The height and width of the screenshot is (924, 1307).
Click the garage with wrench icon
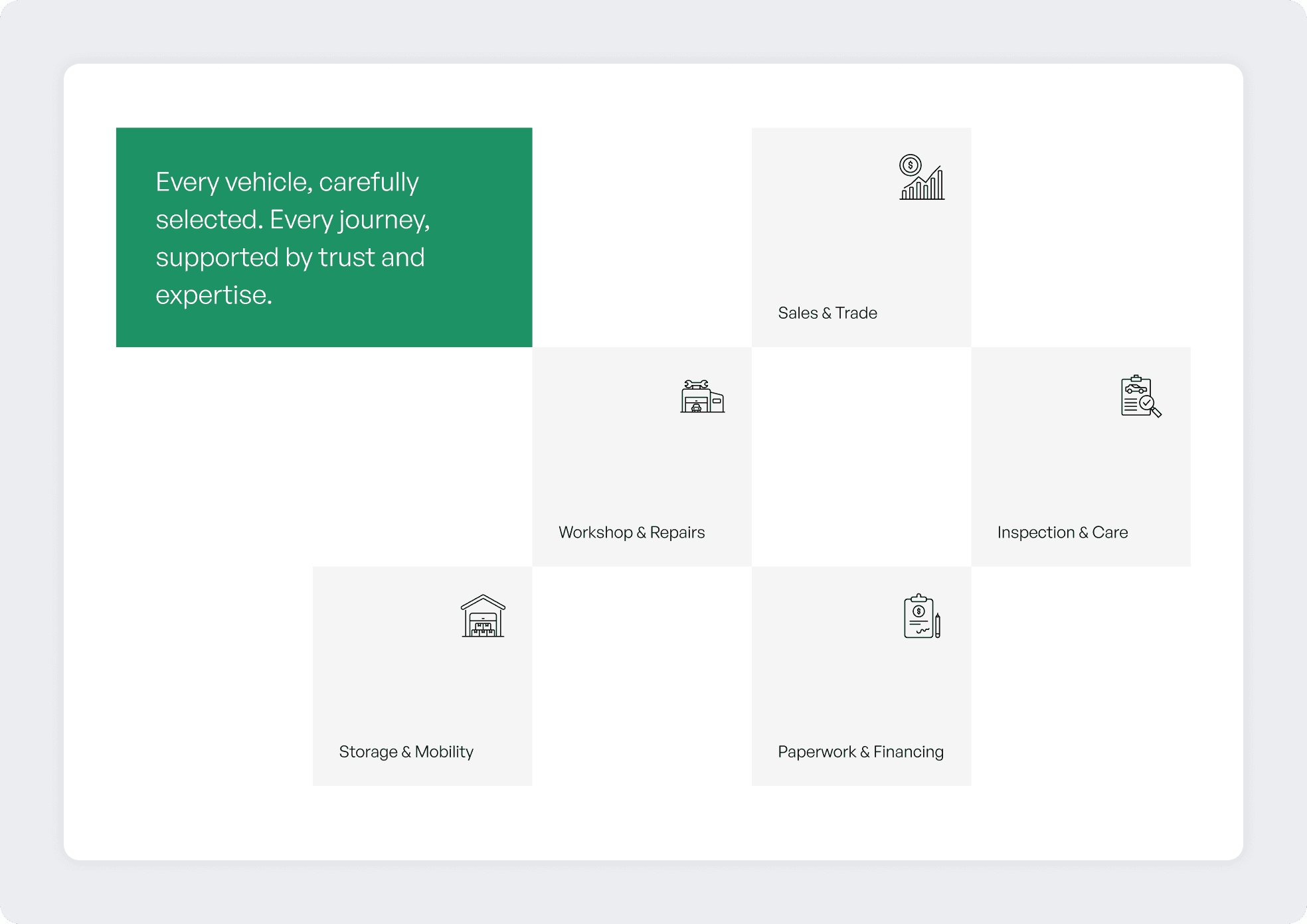[702, 397]
